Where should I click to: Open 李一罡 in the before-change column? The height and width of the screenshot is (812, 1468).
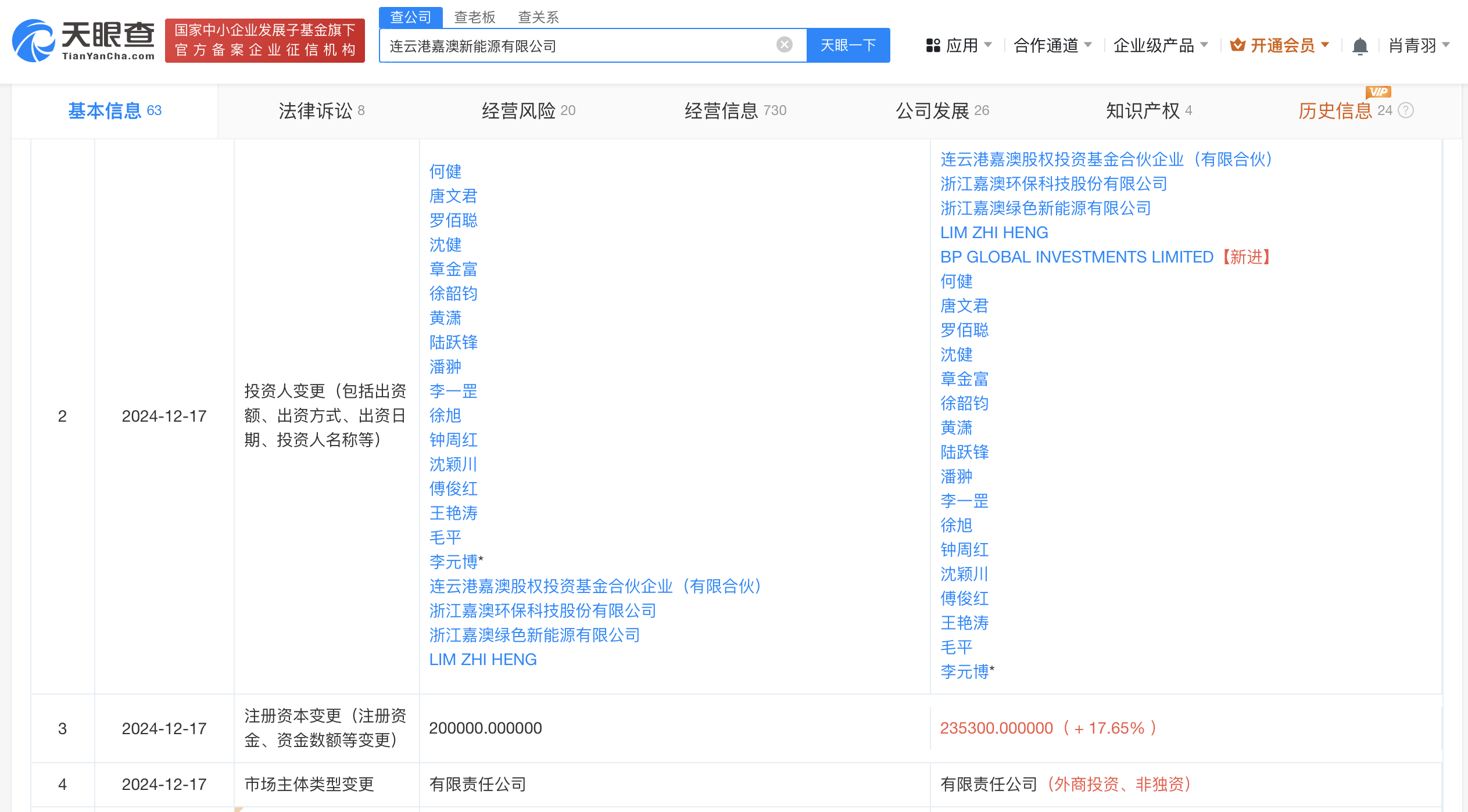[453, 391]
